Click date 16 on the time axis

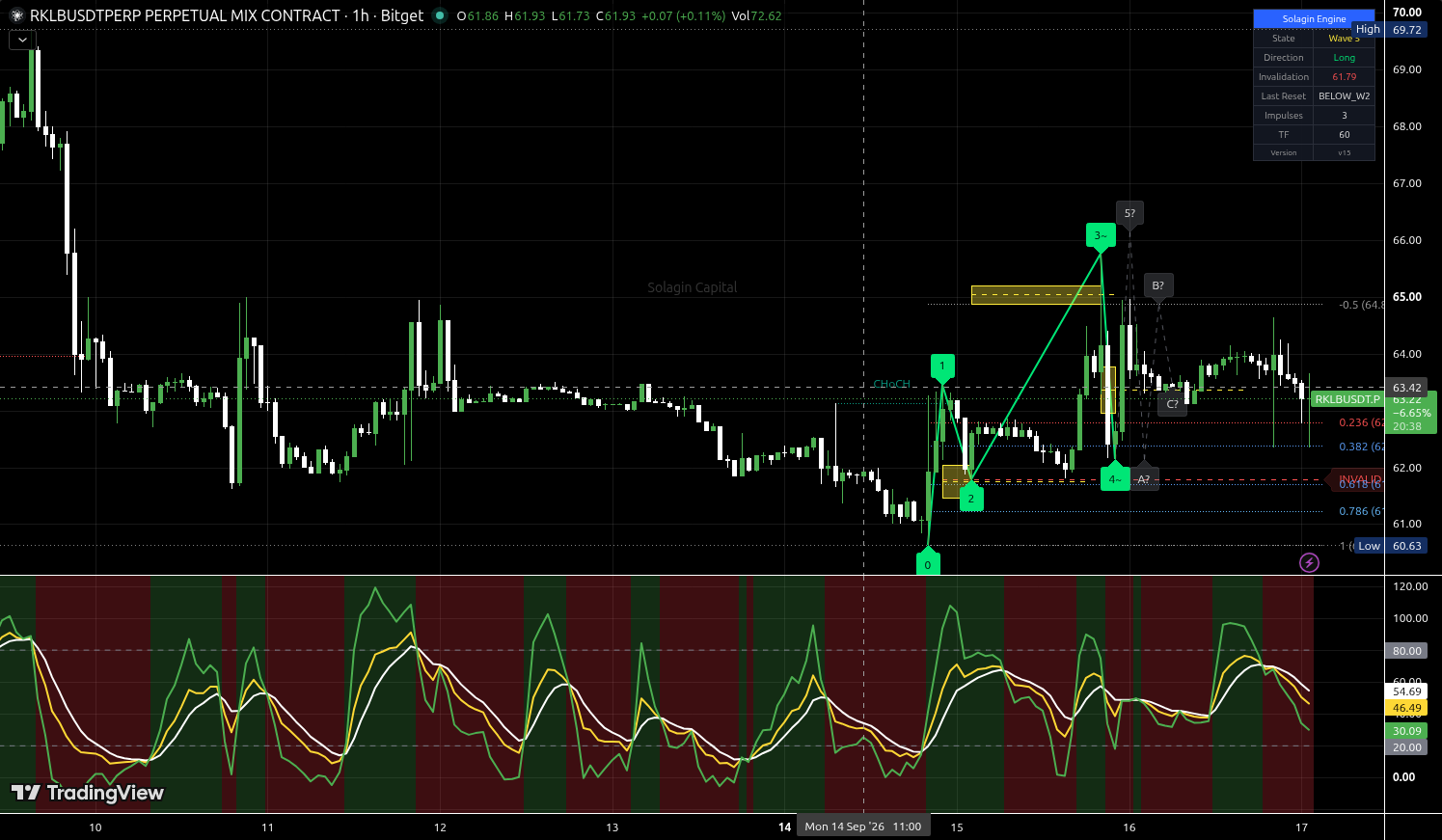1129,826
